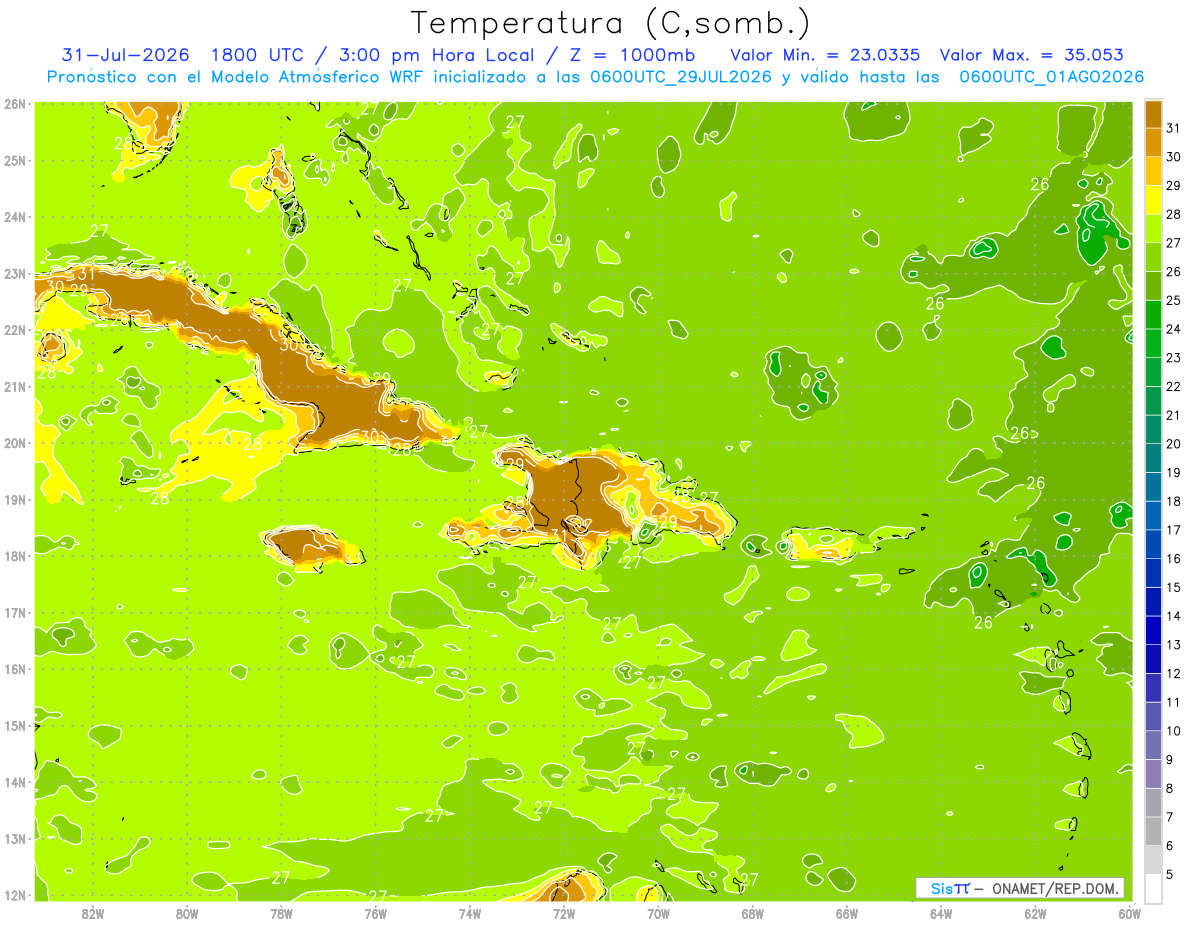This screenshot has width=1200, height=927.
Task: Click the color legend value "19"
Action: coord(1173,473)
